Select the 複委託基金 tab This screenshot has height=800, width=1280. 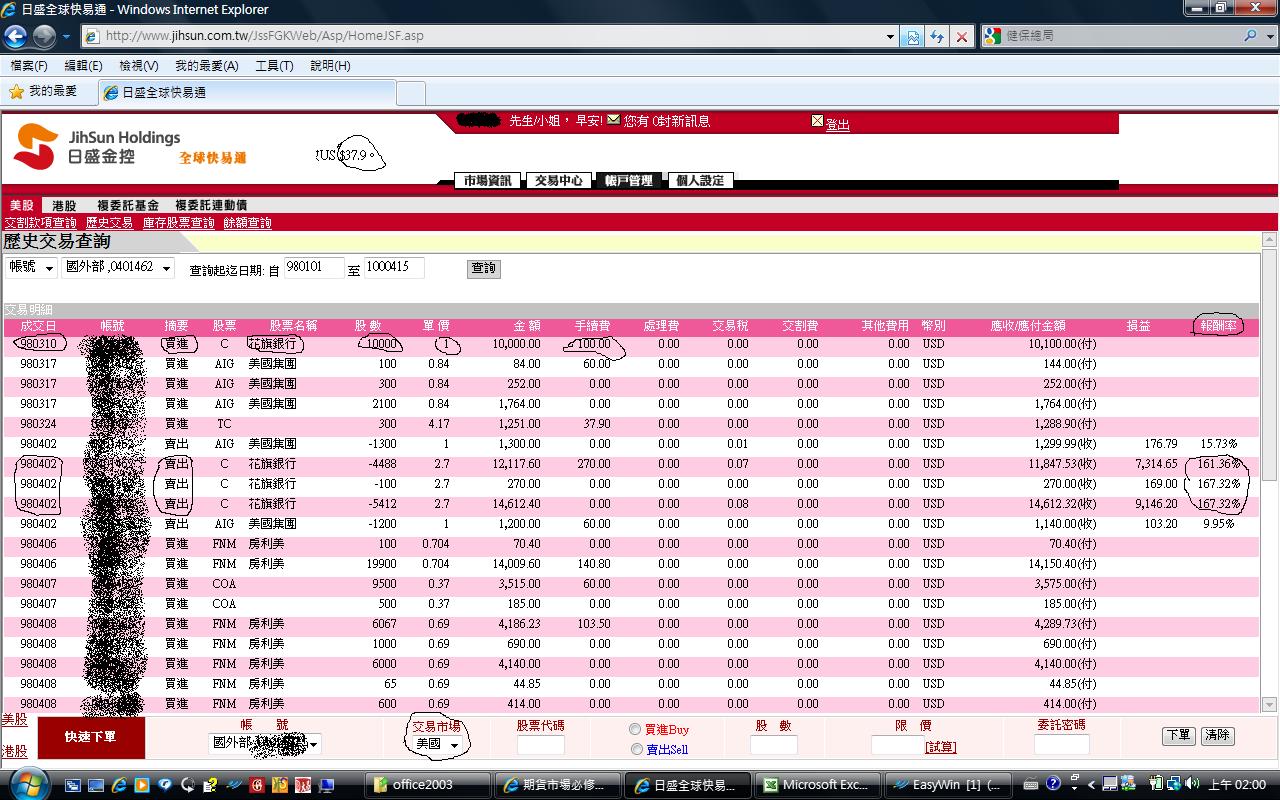pos(128,205)
